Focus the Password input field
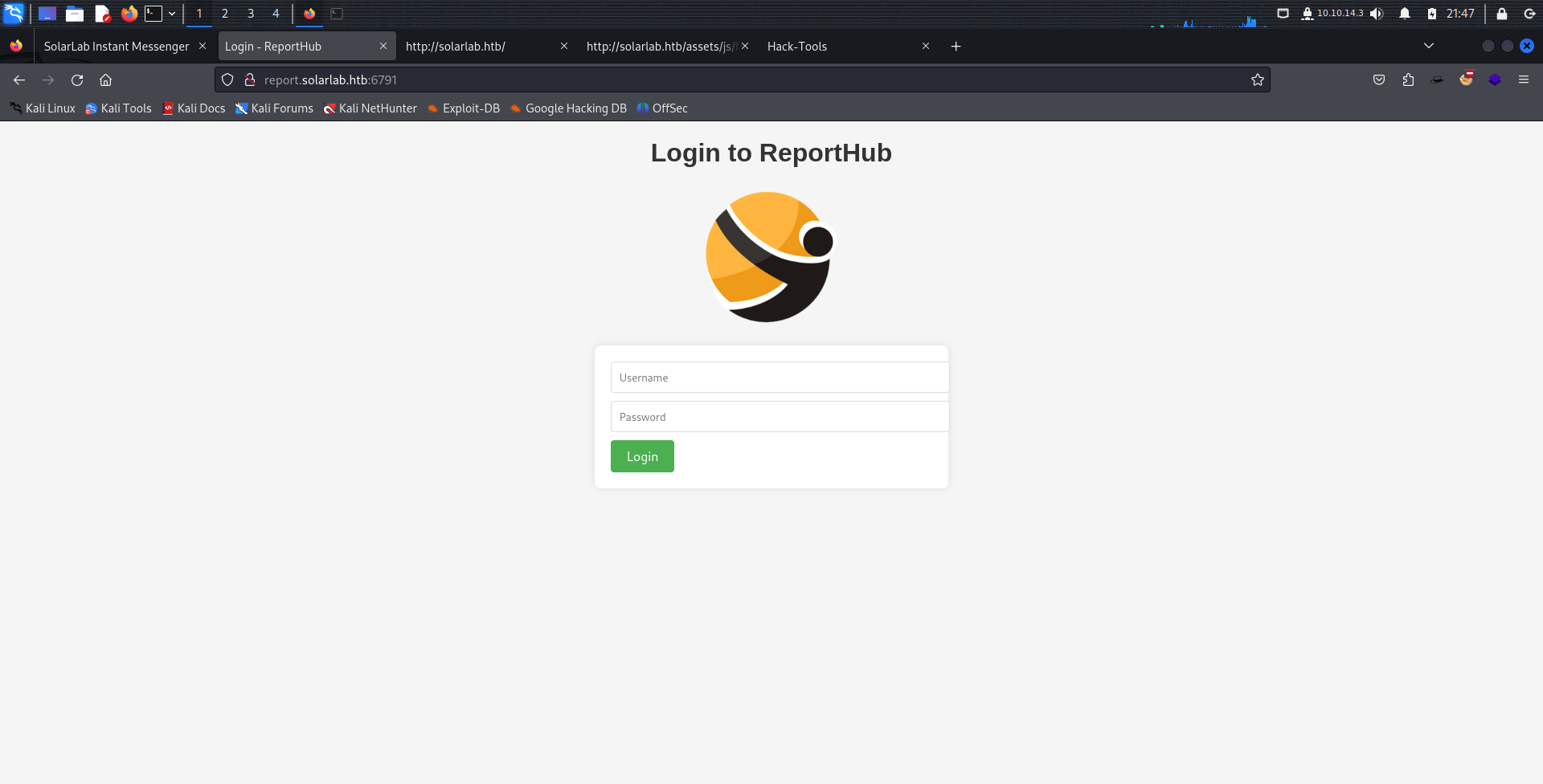 [x=780, y=417]
